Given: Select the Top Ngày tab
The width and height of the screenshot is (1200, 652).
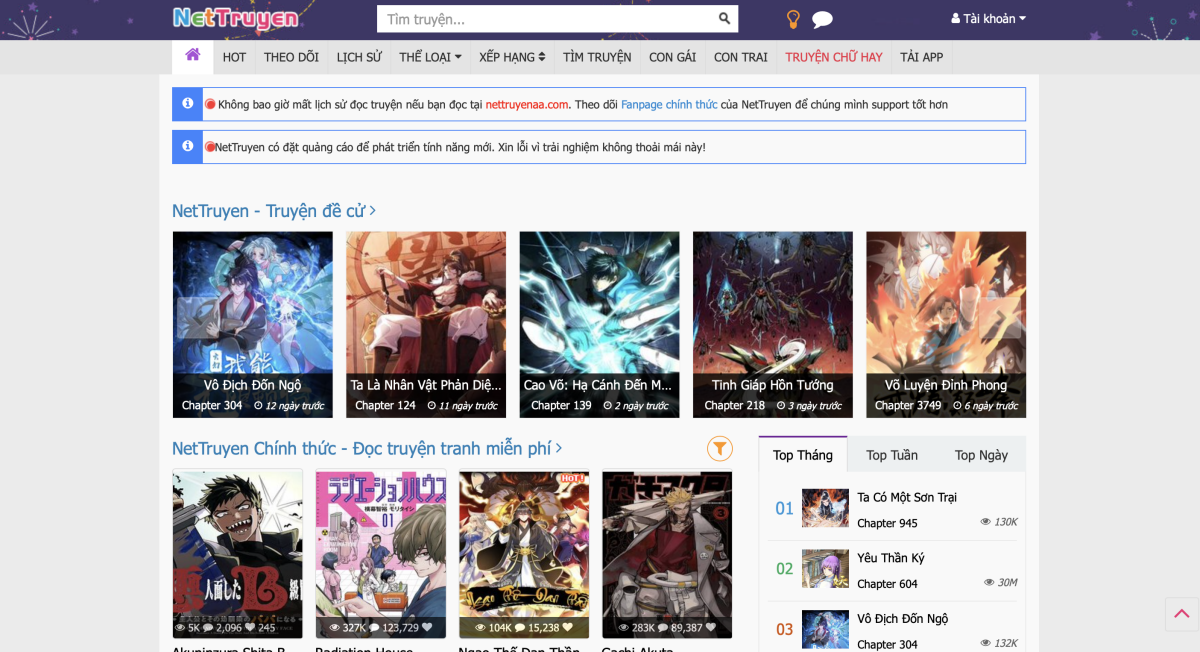Looking at the screenshot, I should 981,455.
